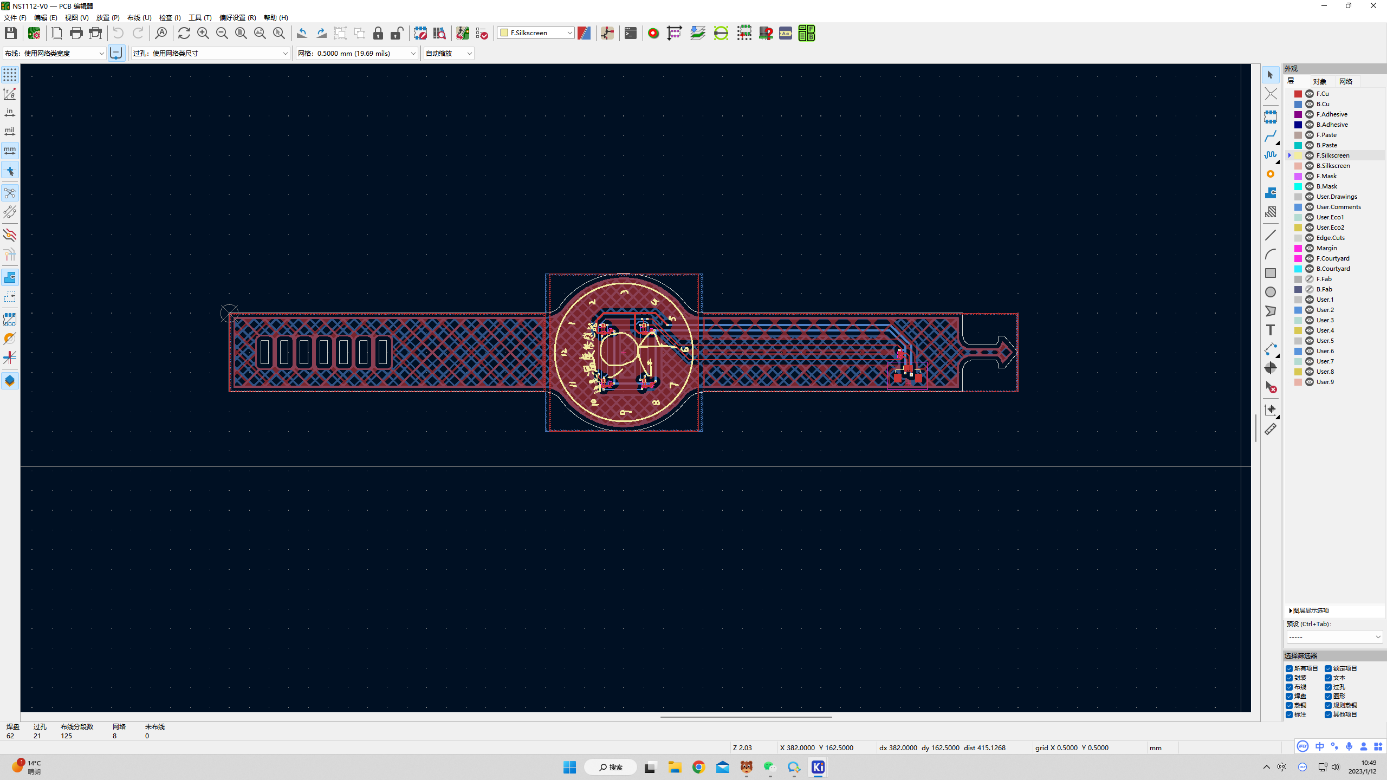Select the measure ruler tool
The height and width of the screenshot is (780, 1387).
[x=1271, y=428]
